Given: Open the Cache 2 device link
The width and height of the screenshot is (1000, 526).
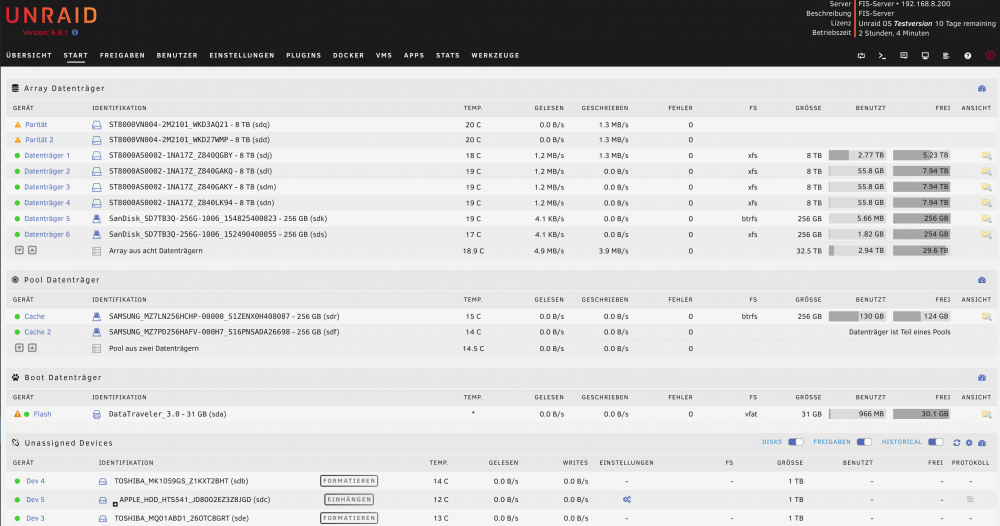Looking at the screenshot, I should (38, 332).
